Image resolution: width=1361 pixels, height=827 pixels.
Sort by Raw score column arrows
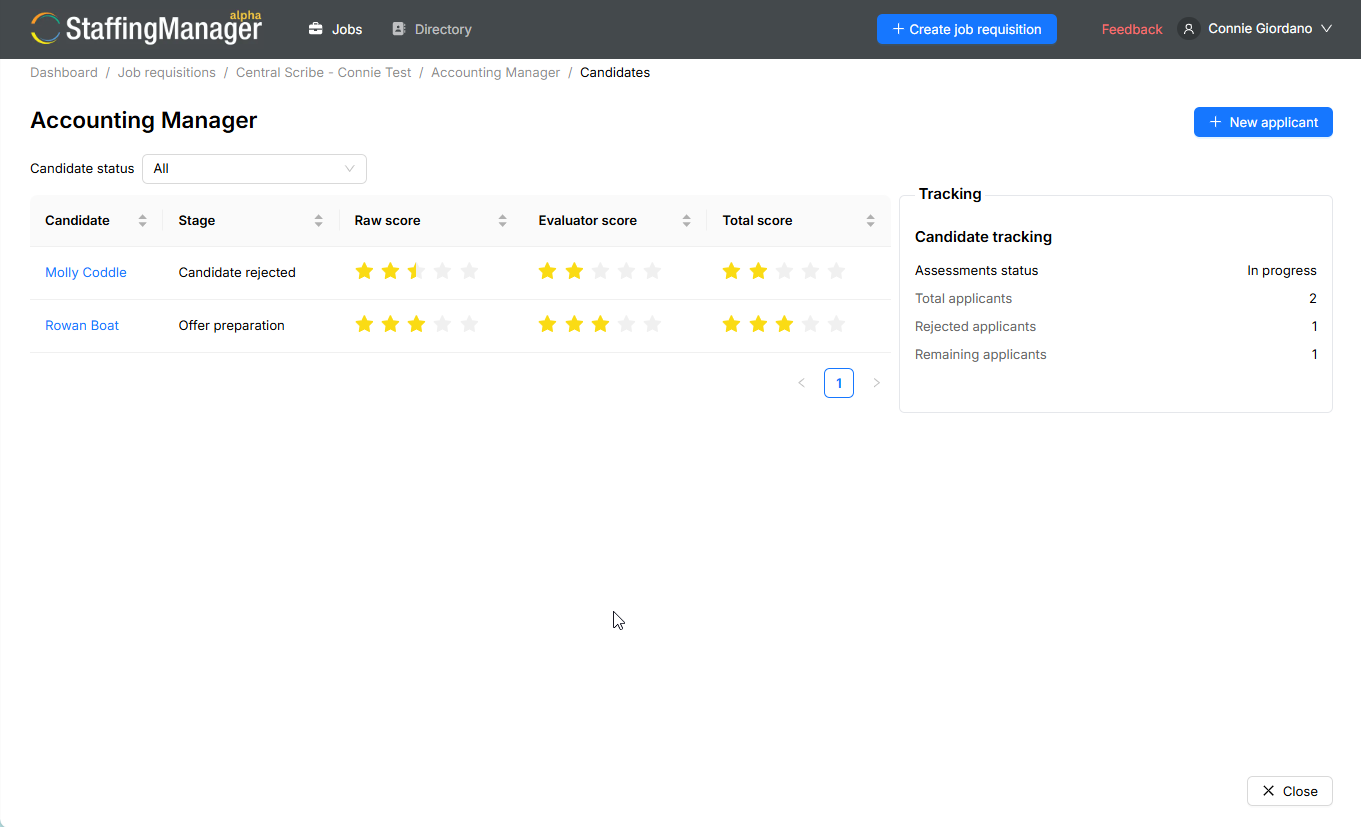point(503,221)
